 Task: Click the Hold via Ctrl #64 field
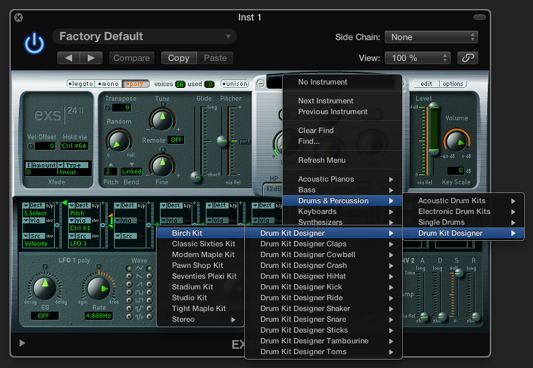tap(74, 146)
